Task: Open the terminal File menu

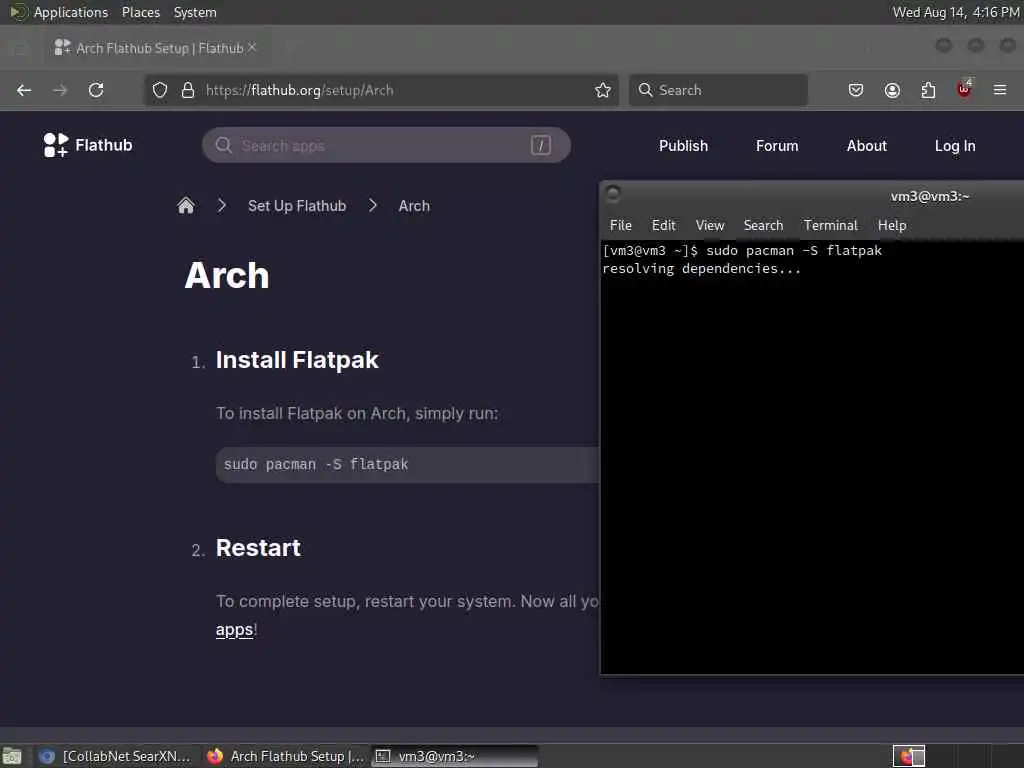Action: click(620, 225)
